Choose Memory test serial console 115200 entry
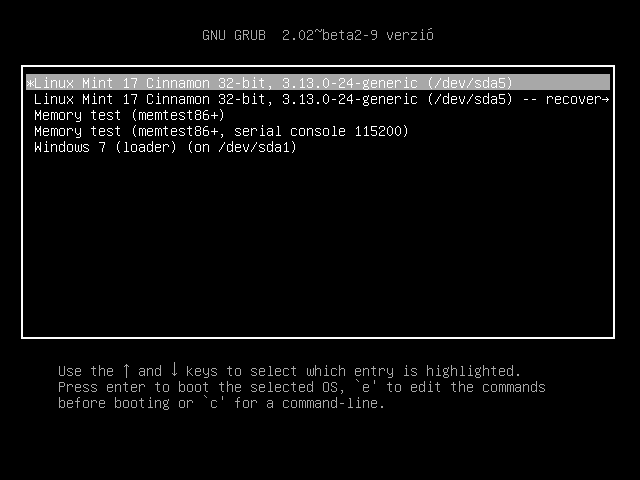The height and width of the screenshot is (480, 640). pyautogui.click(x=221, y=131)
